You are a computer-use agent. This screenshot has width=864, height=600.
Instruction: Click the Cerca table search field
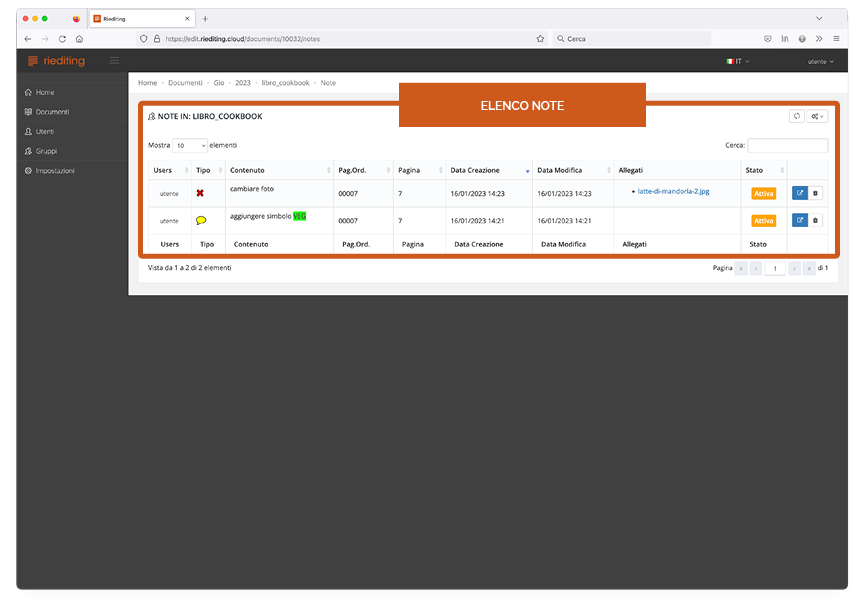click(787, 145)
